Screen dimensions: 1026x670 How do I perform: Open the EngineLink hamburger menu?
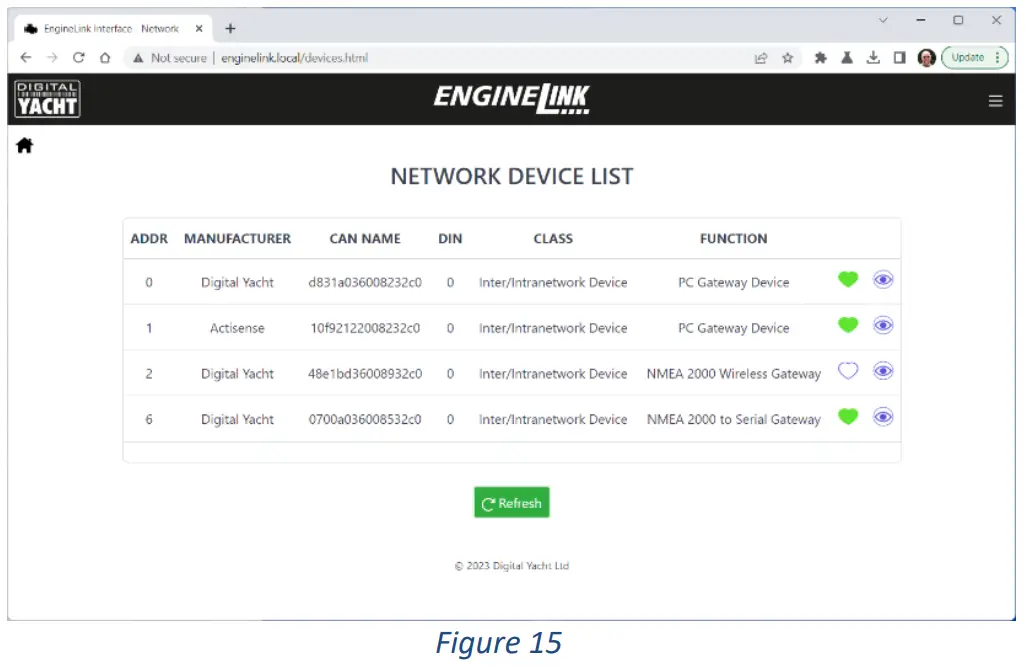[x=995, y=100]
